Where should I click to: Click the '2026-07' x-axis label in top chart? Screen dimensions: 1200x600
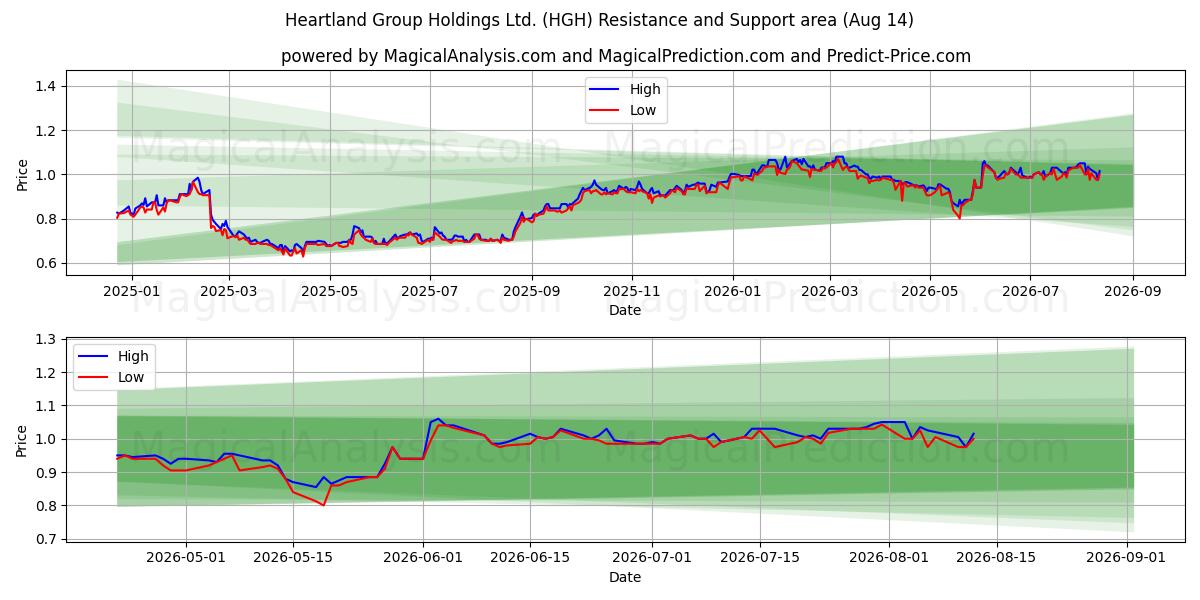coord(1030,291)
